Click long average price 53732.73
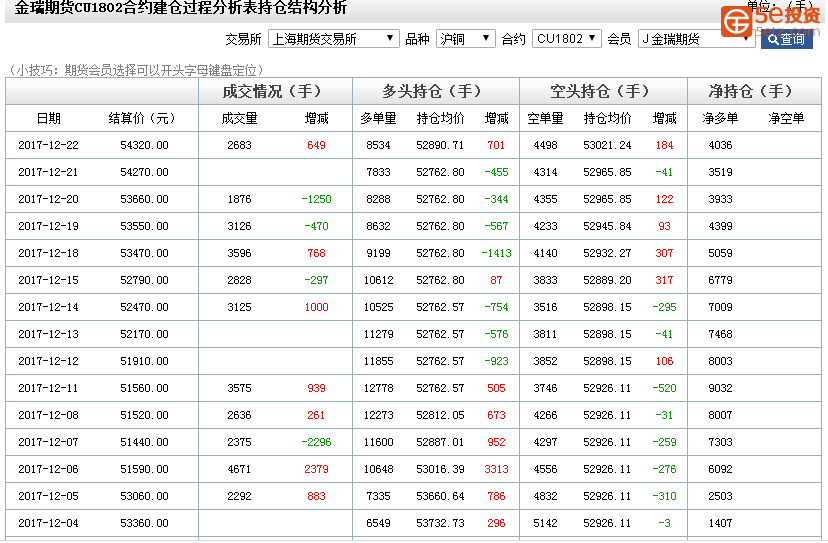828x543 pixels. point(440,523)
